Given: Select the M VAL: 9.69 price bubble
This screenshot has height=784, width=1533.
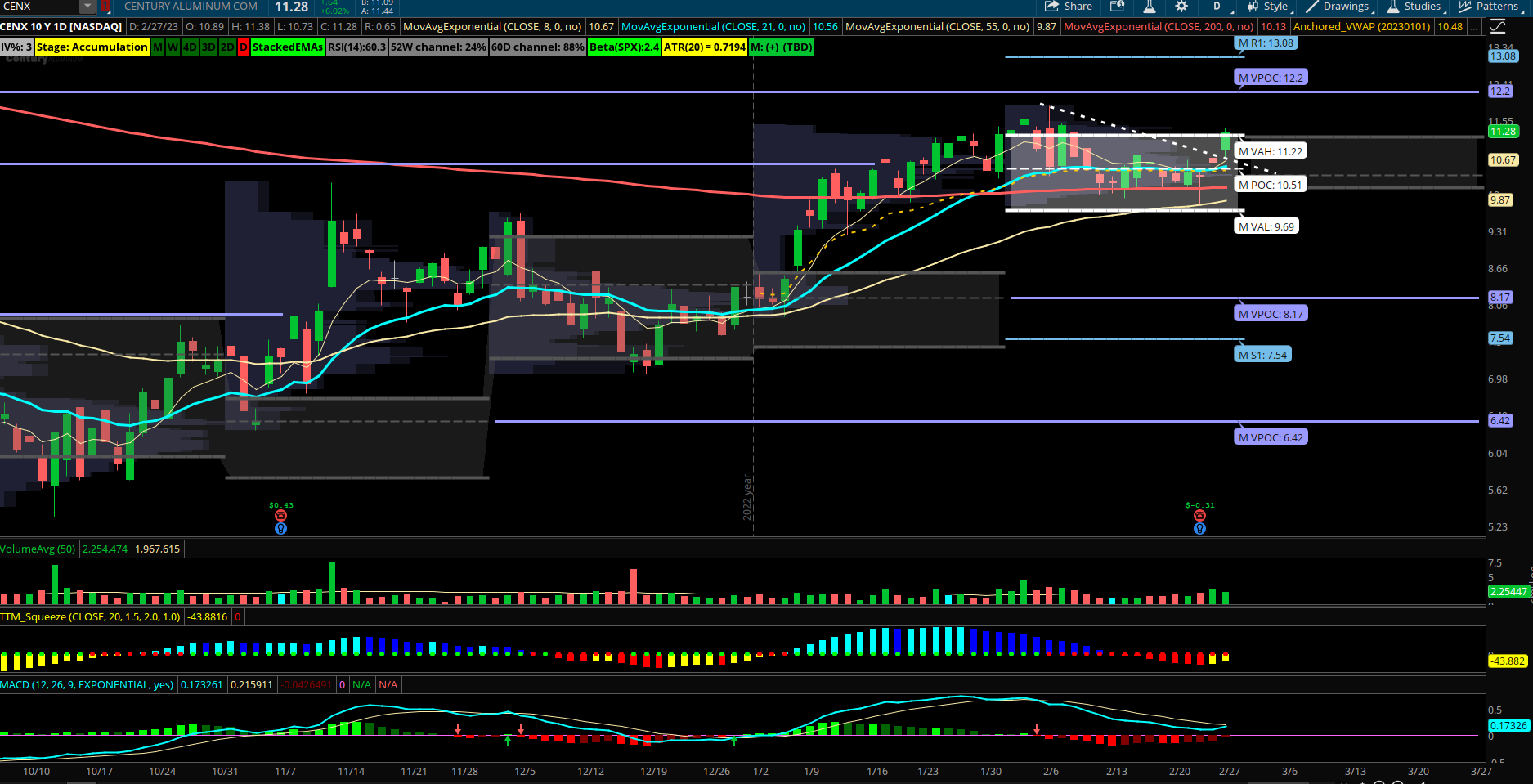Looking at the screenshot, I should (x=1266, y=226).
